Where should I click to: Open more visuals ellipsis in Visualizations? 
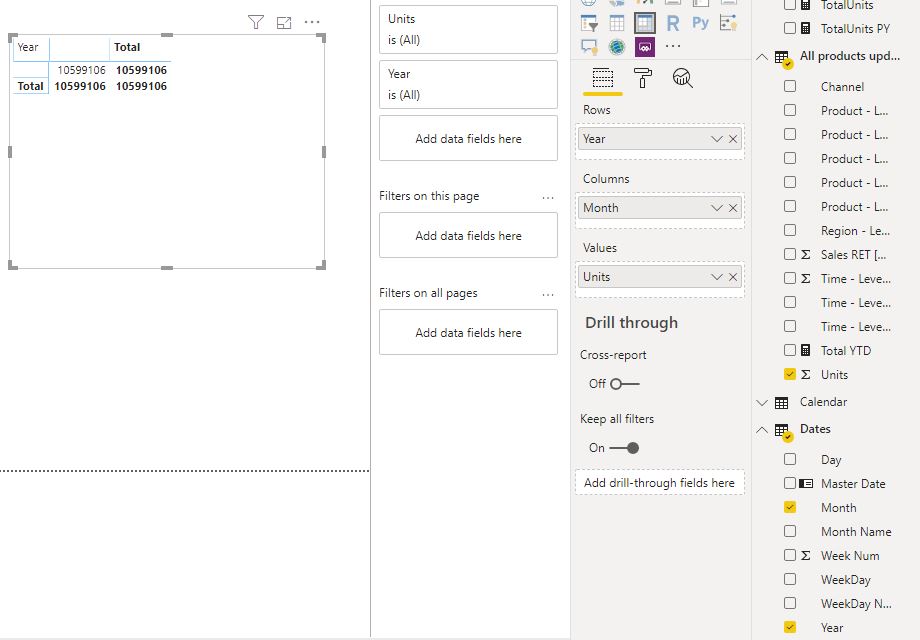coord(672,46)
